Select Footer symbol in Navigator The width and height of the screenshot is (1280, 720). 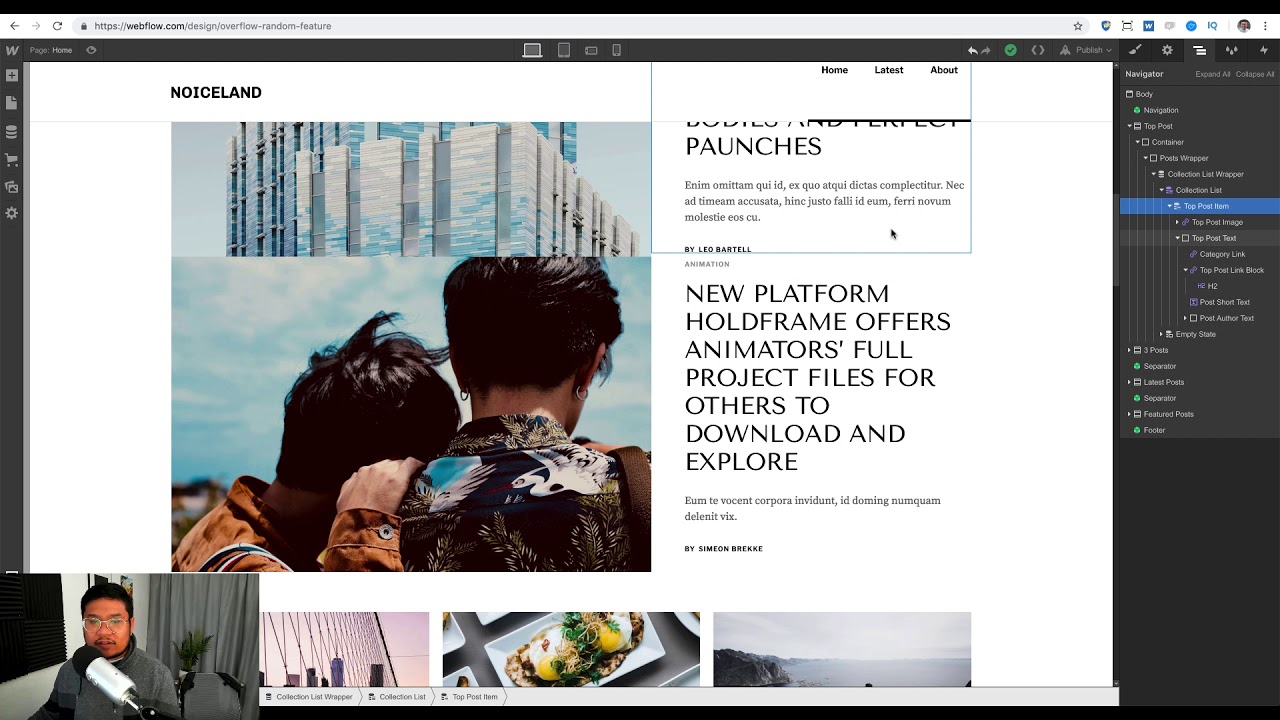coord(1154,430)
